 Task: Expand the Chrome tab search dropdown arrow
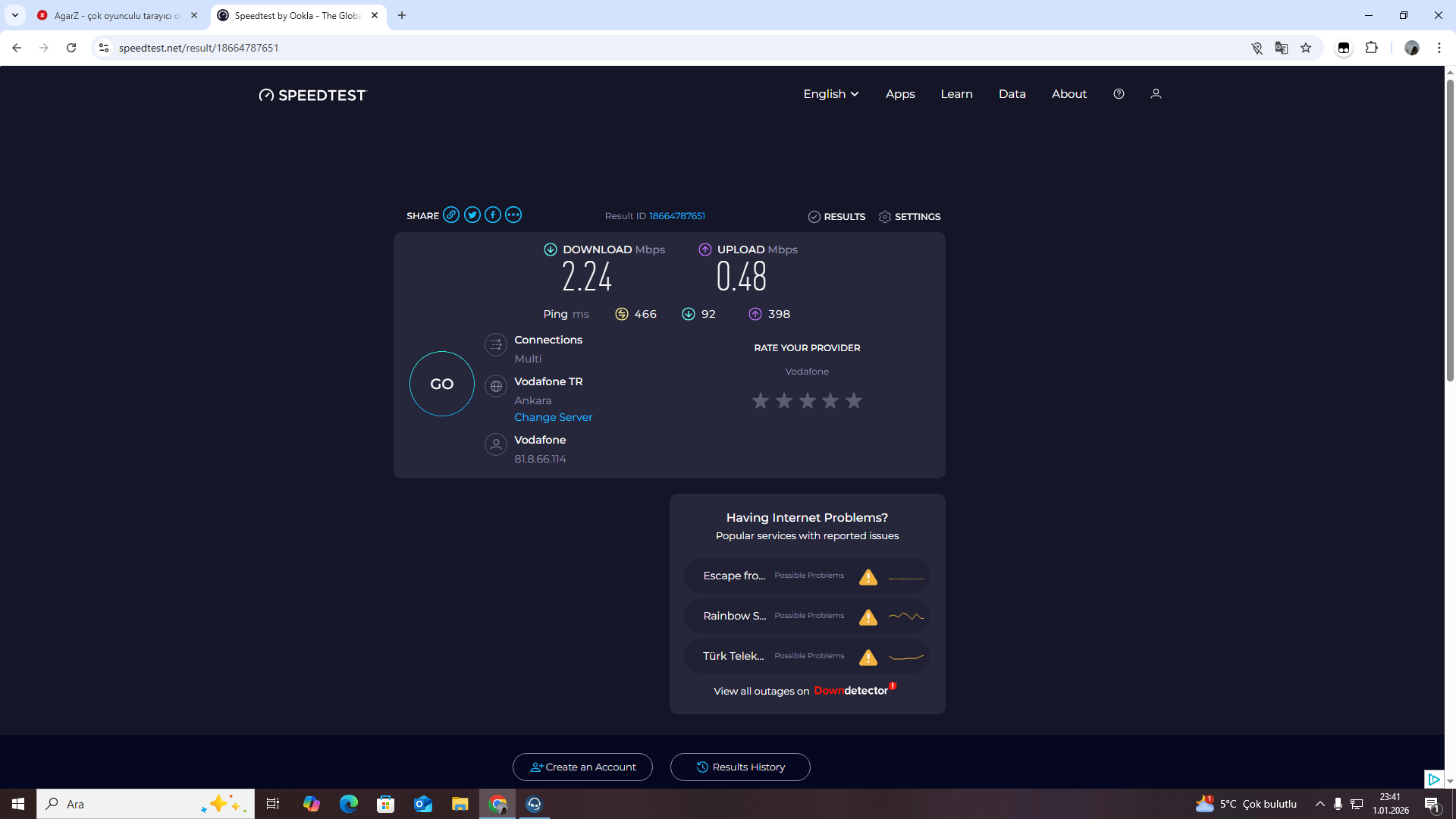tap(15, 15)
